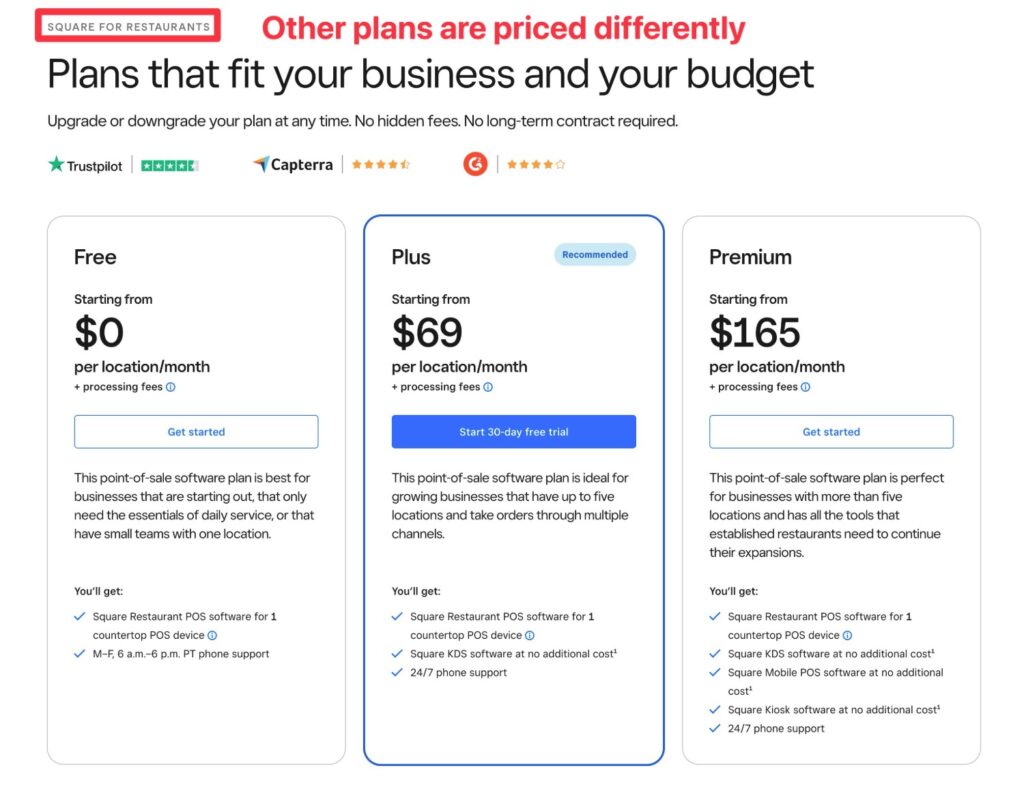Image resolution: width=1024 pixels, height=787 pixels.
Task: Click the $165 Premium price text
Action: 755,332
